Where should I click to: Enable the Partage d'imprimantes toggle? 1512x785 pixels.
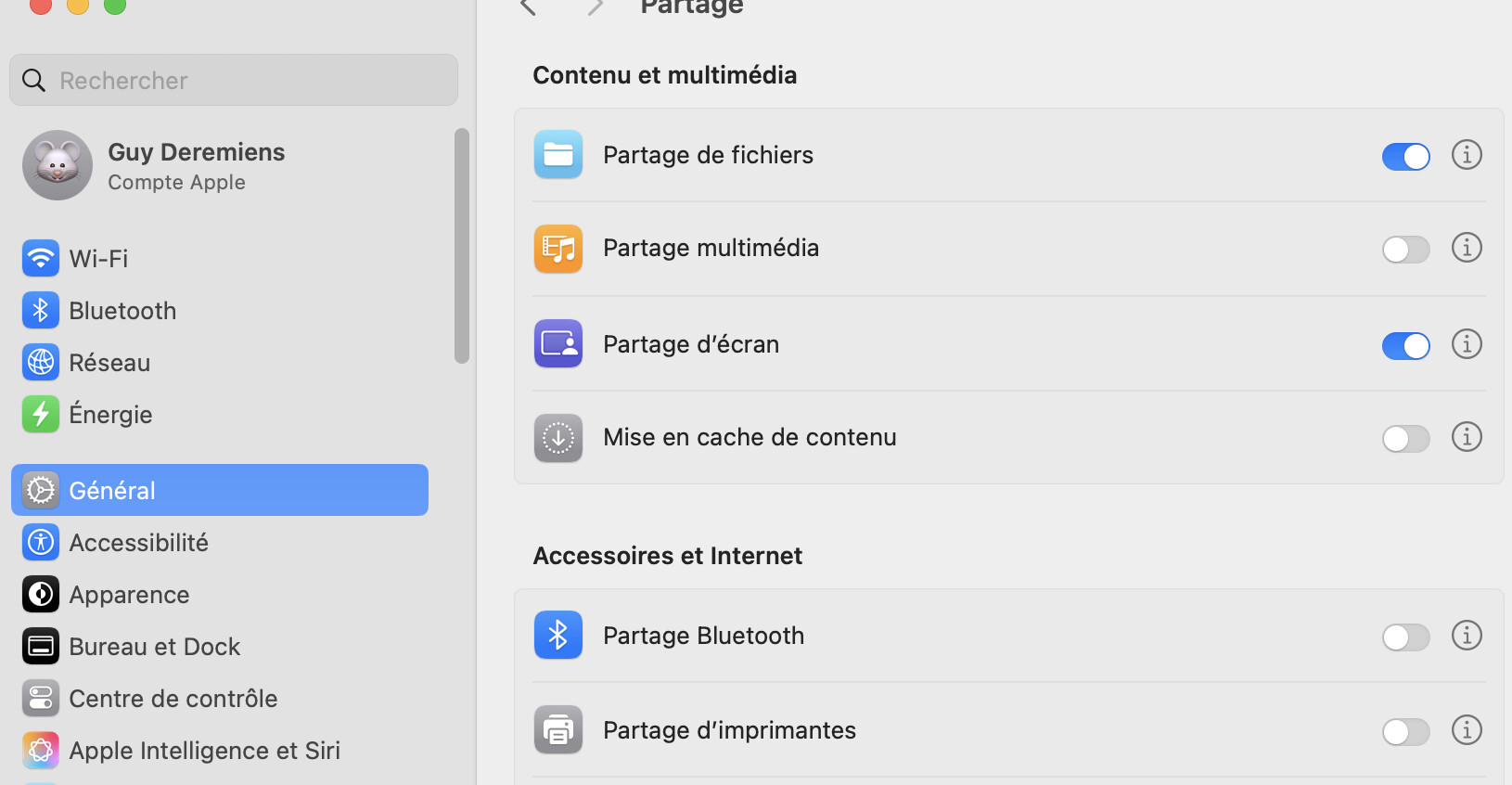point(1405,732)
